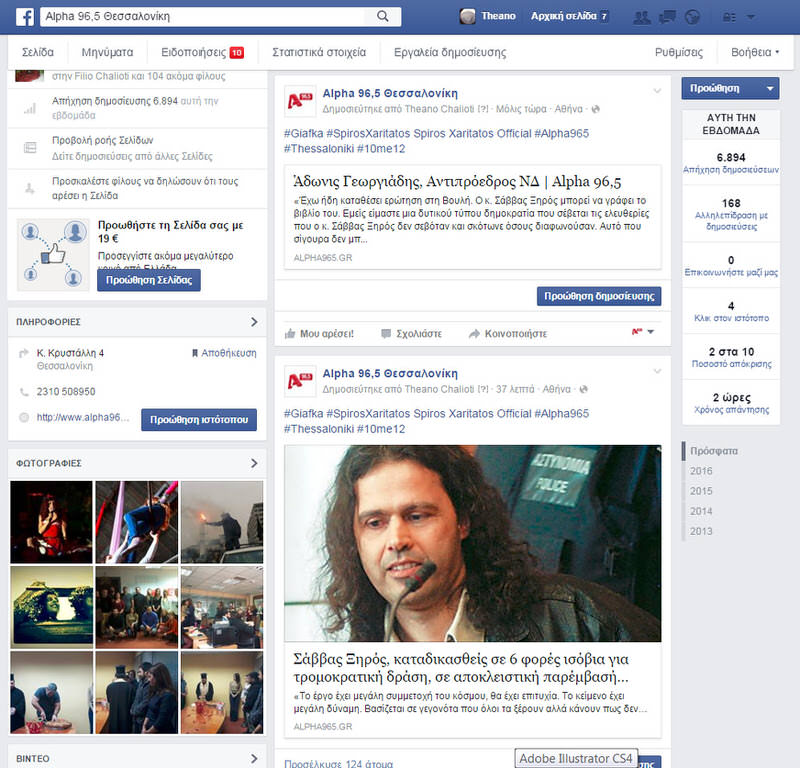The image size is (800, 768).
Task: Click the Κοινοποιήστε link on first post
Action: click(x=516, y=334)
